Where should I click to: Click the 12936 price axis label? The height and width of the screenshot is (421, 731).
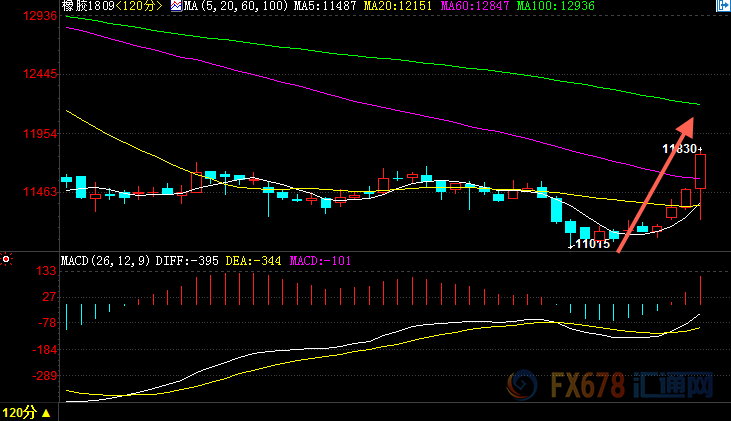[40, 16]
